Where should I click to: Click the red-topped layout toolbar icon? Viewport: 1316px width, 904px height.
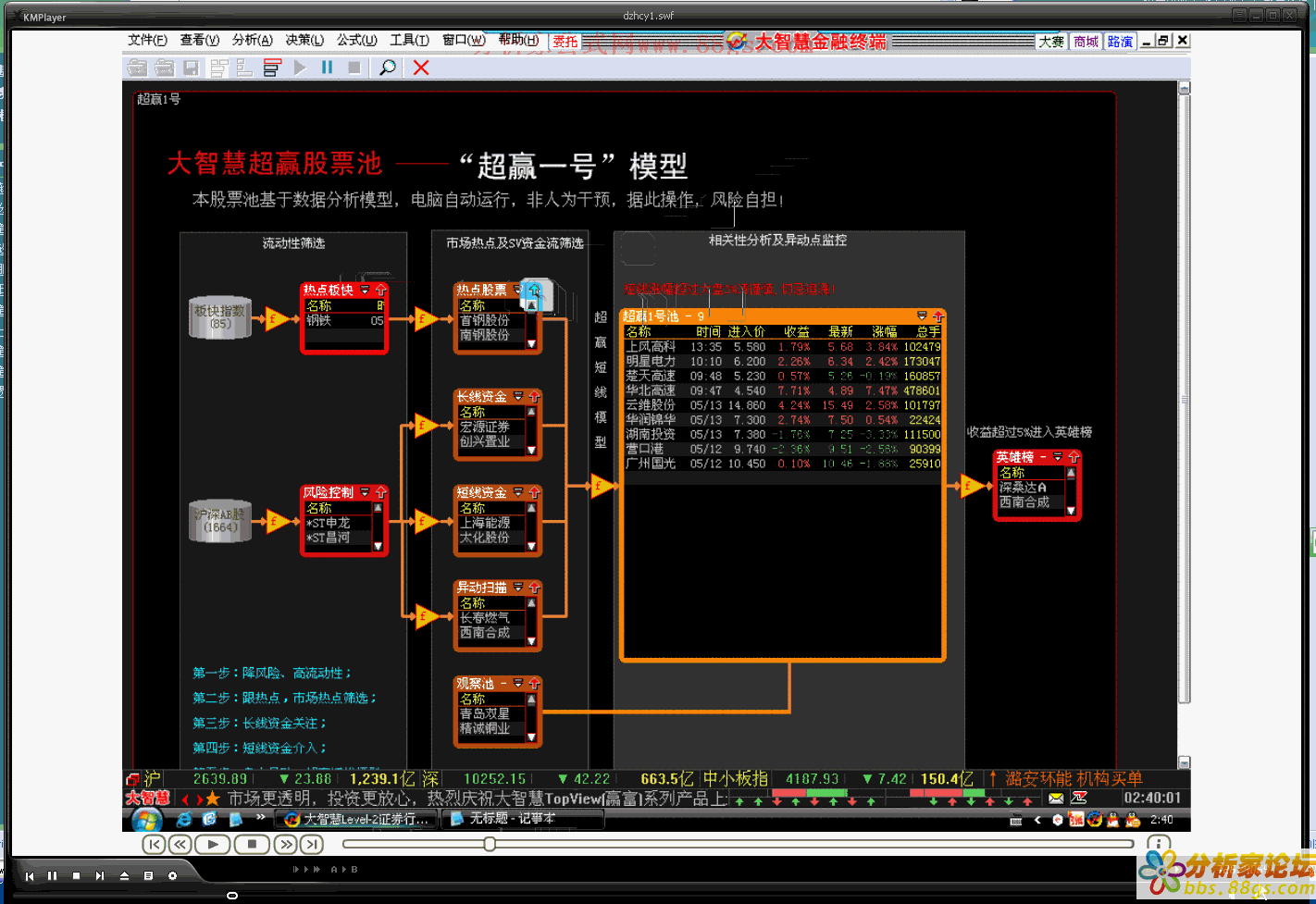tap(272, 68)
